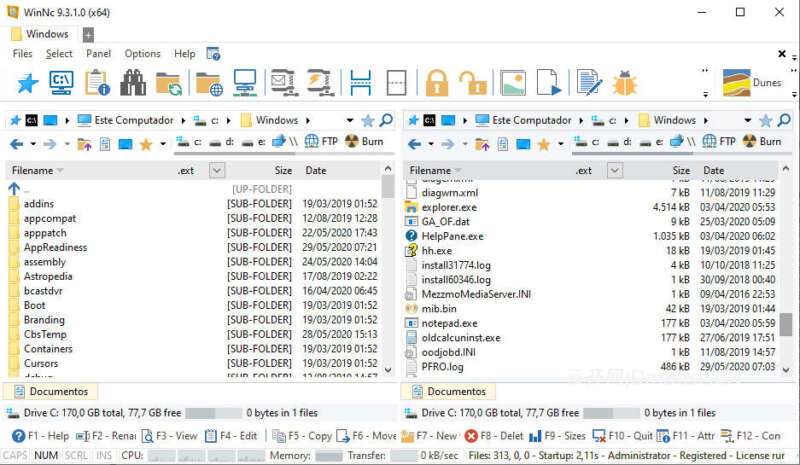Viewport: 800px width, 465px height.
Task: Click the blue favorites star in main toolbar
Action: point(27,83)
